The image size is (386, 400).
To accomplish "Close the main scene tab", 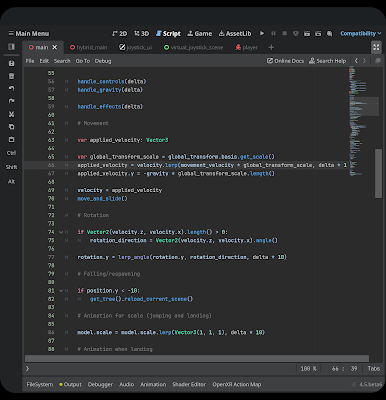I will [55, 47].
